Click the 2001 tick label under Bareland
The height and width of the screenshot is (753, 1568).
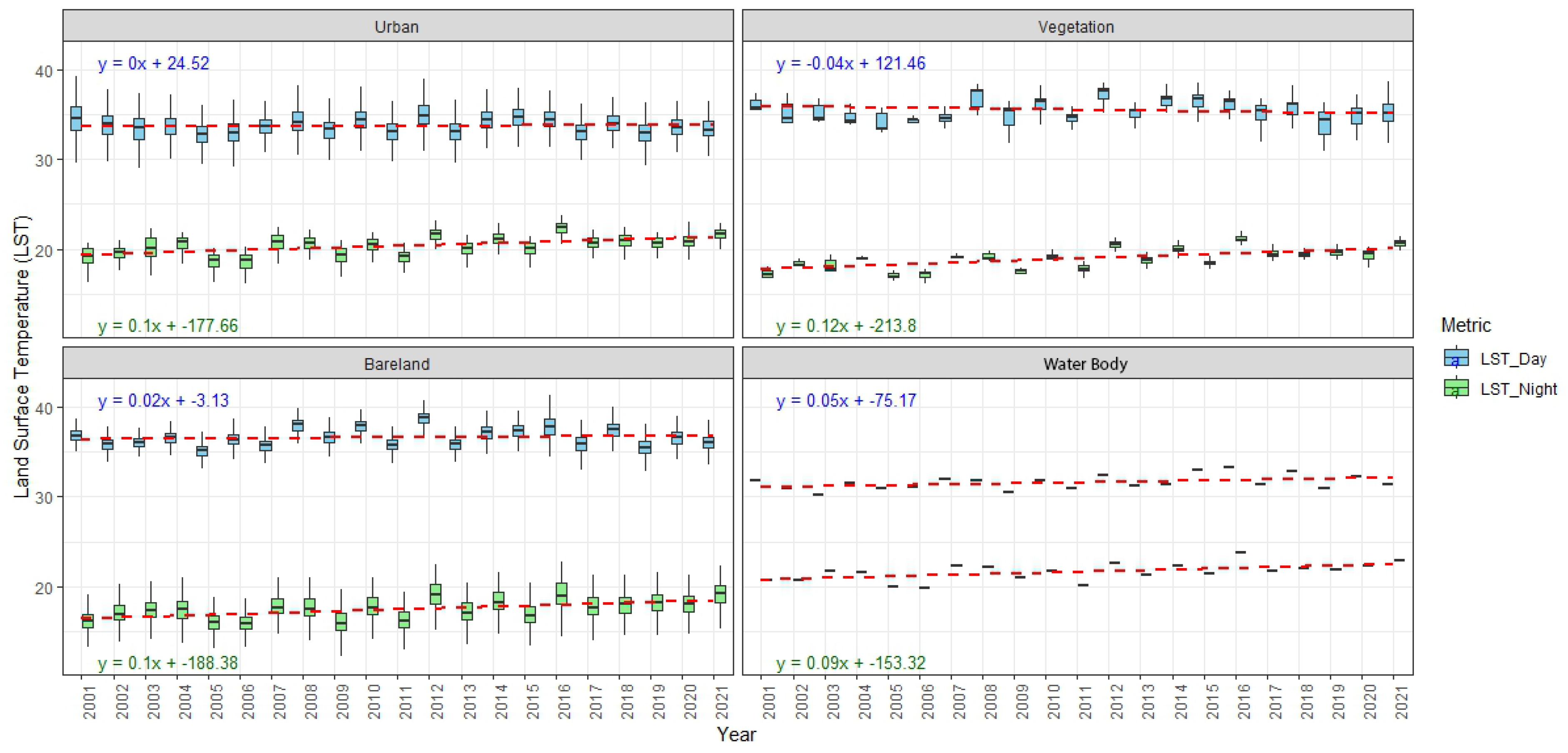click(90, 702)
